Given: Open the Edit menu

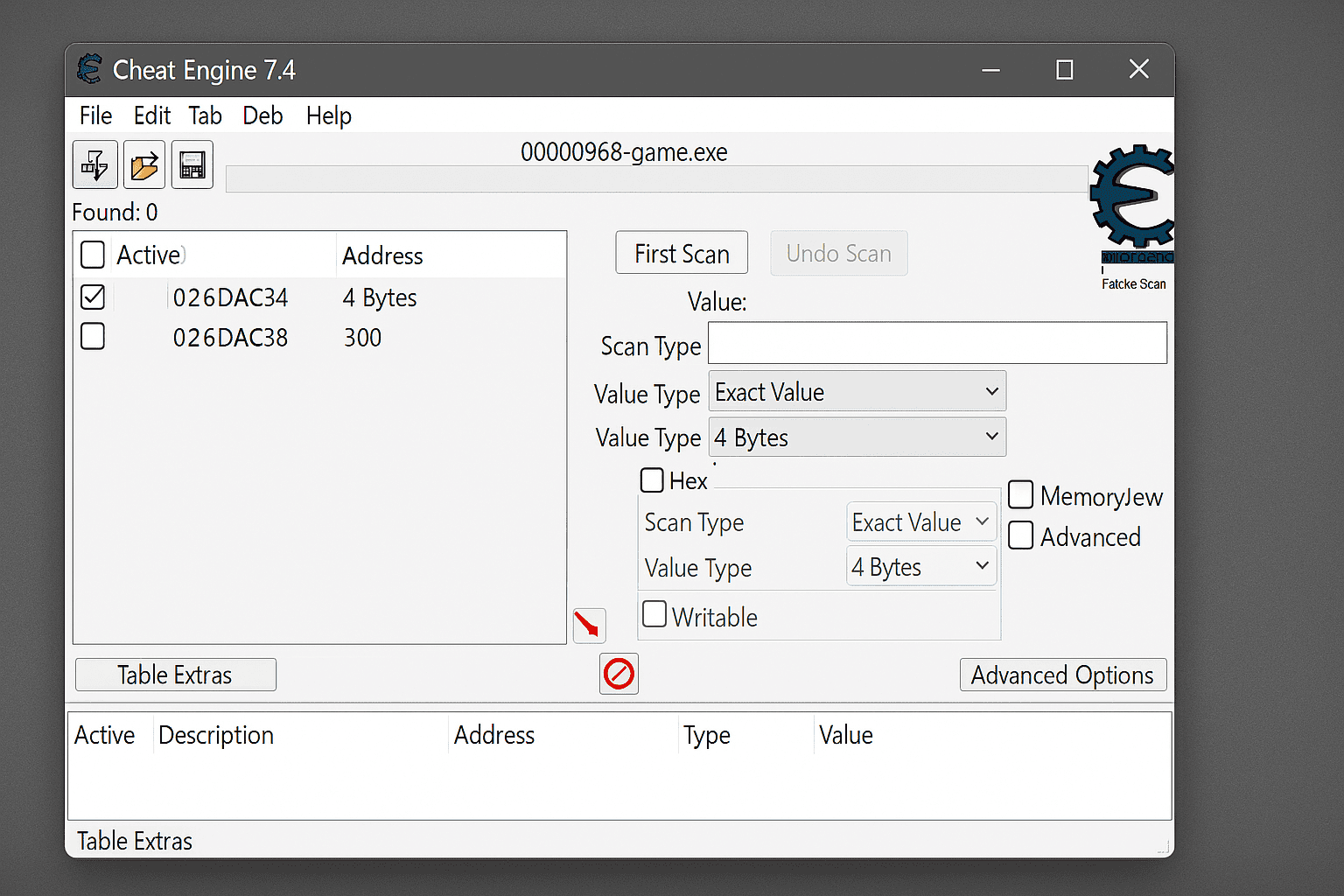Looking at the screenshot, I should [152, 115].
